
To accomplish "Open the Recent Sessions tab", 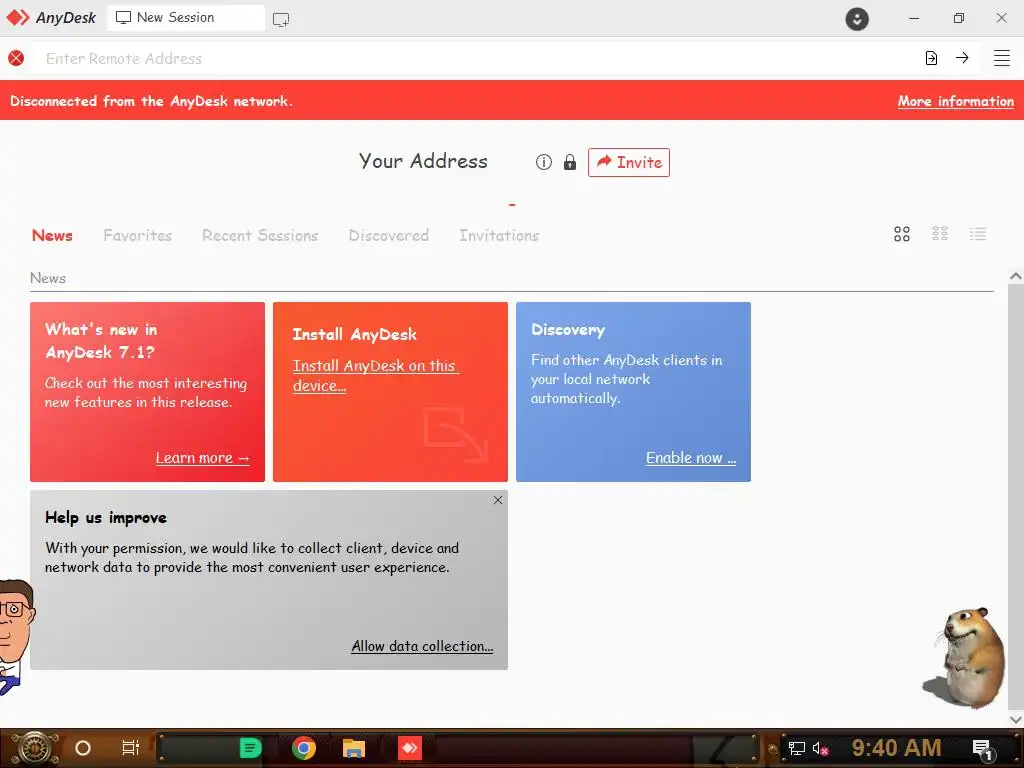I will click(x=260, y=235).
